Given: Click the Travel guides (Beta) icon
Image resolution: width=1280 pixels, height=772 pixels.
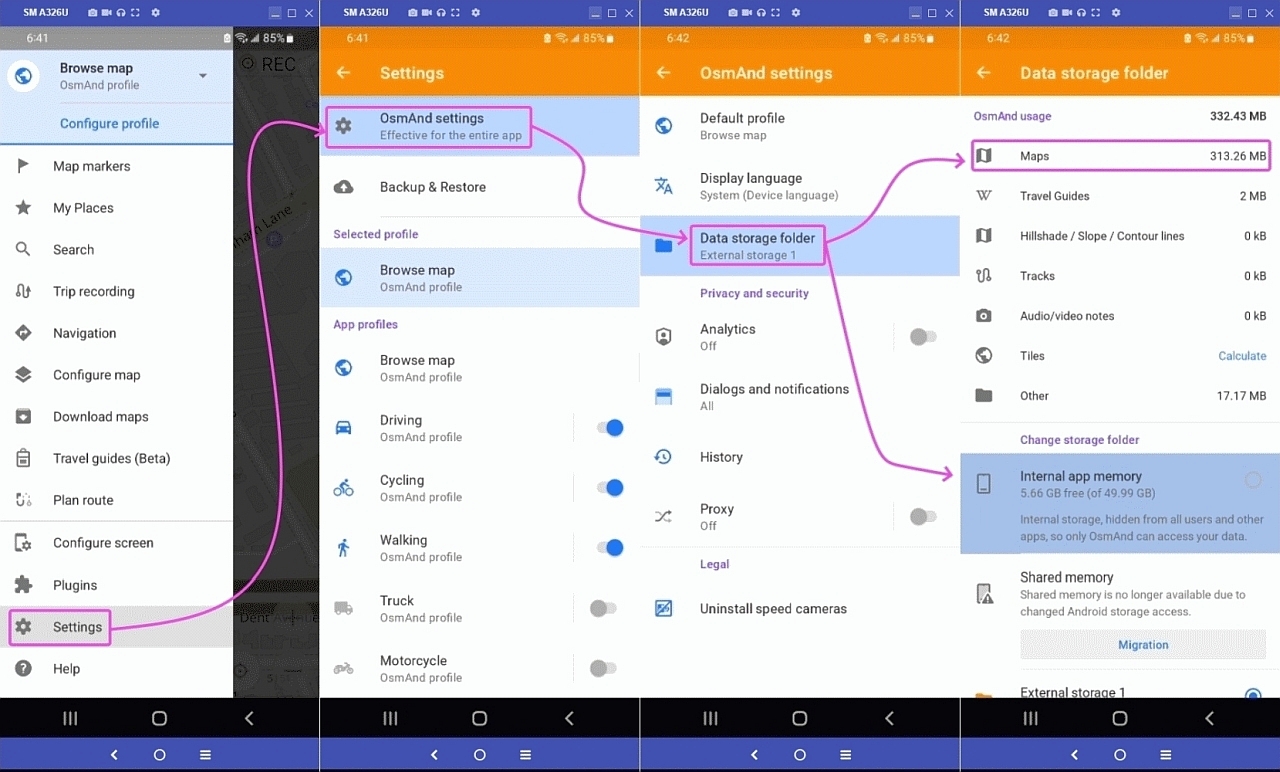Looking at the screenshot, I should 23,458.
